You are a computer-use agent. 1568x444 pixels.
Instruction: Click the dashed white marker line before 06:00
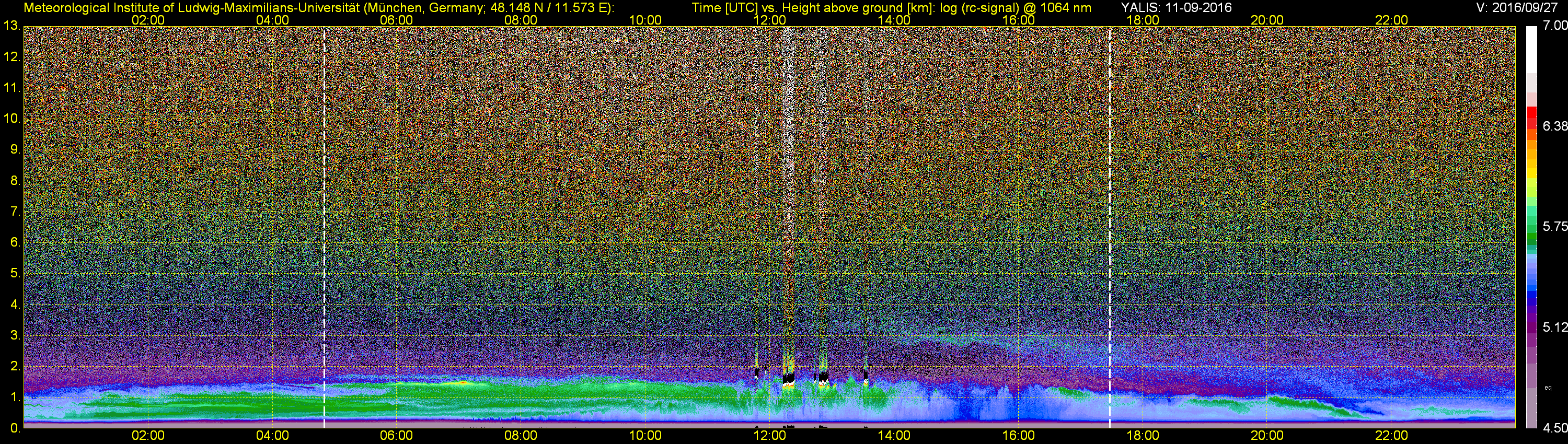324,227
